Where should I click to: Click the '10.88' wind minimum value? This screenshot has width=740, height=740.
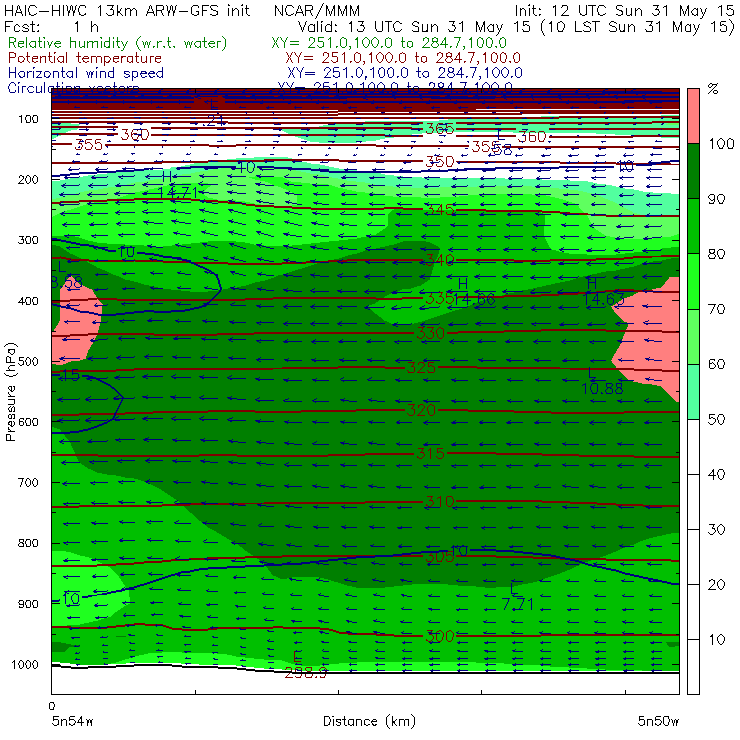(602, 389)
